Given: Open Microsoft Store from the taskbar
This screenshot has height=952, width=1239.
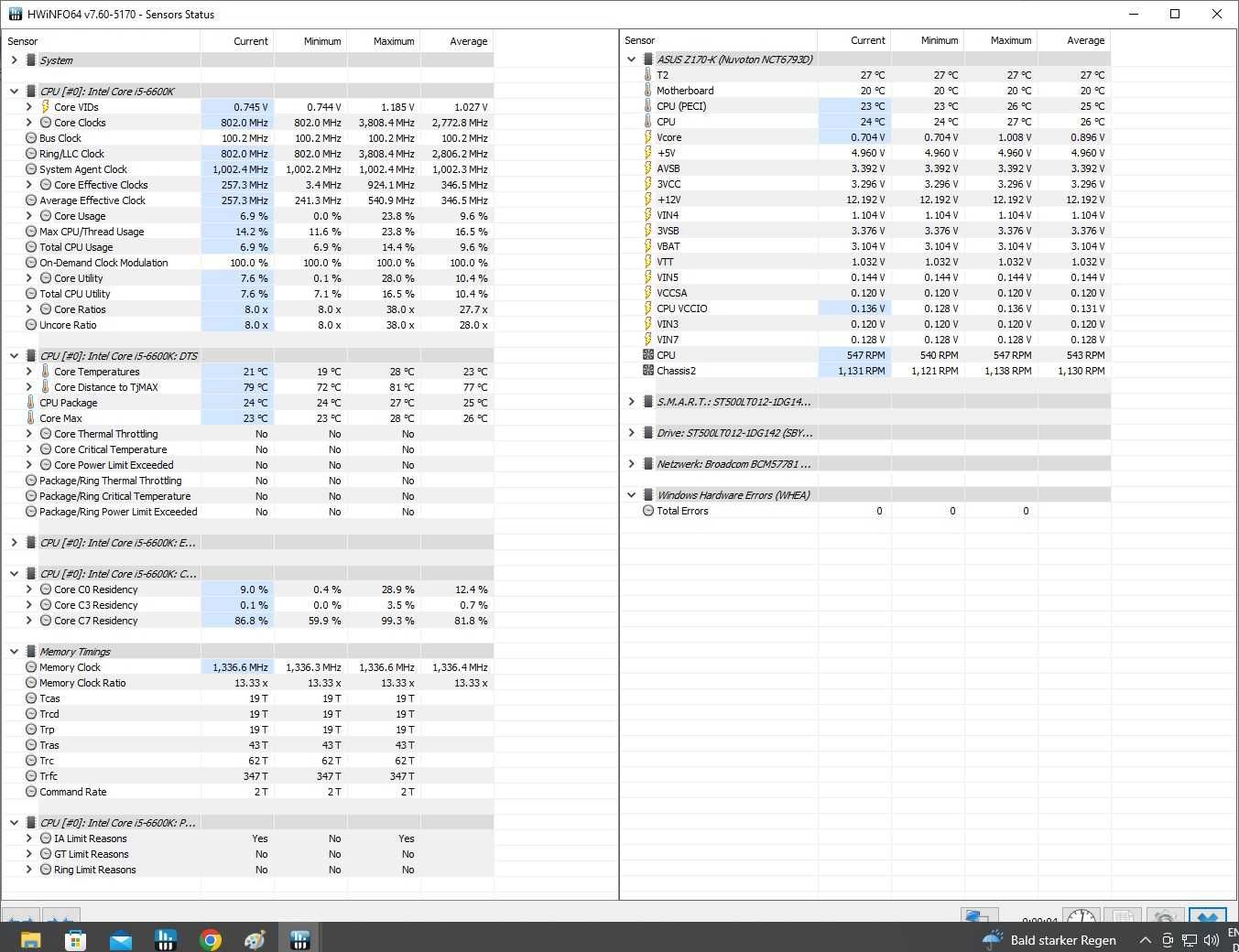Looking at the screenshot, I should [75, 939].
